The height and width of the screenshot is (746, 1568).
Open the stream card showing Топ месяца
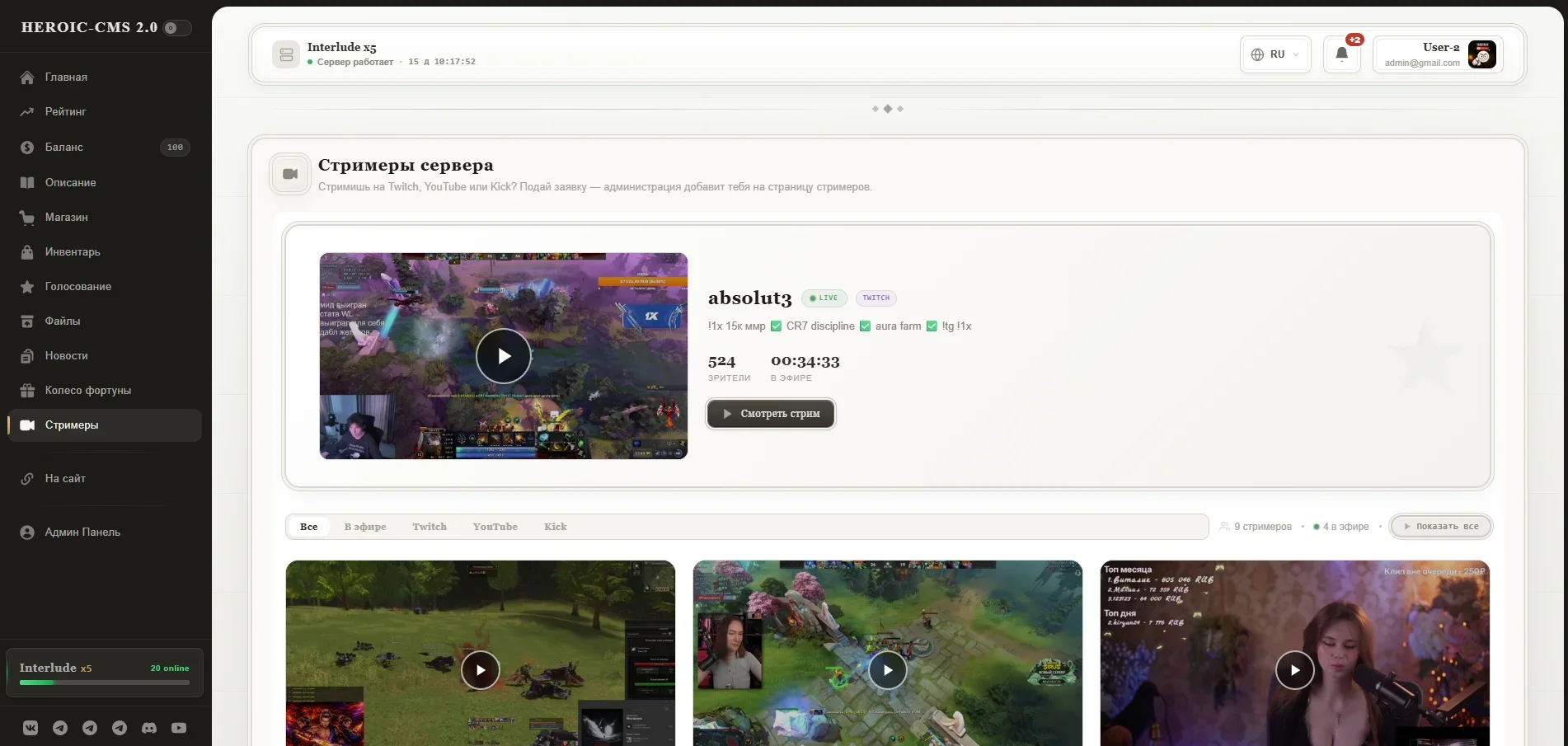(1295, 654)
